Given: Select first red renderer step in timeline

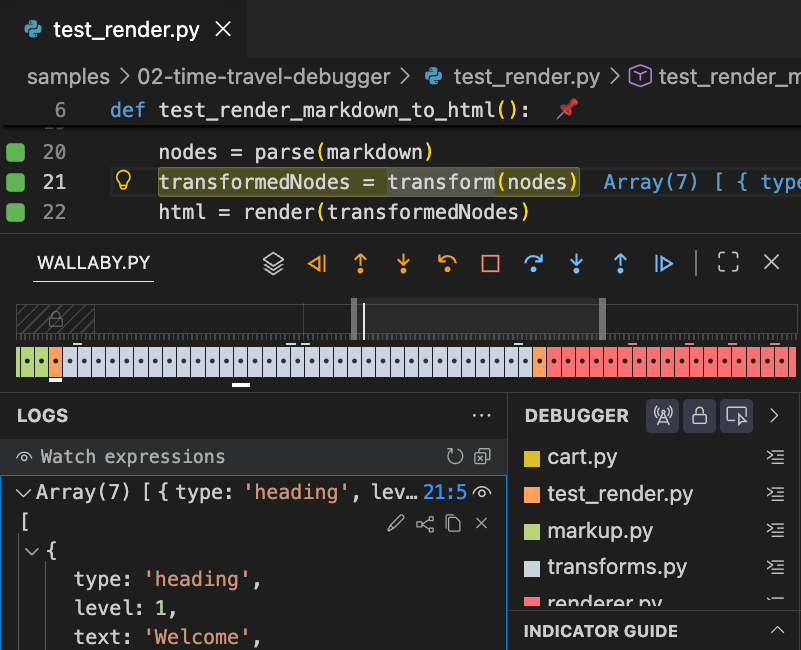Looking at the screenshot, I should (554, 362).
